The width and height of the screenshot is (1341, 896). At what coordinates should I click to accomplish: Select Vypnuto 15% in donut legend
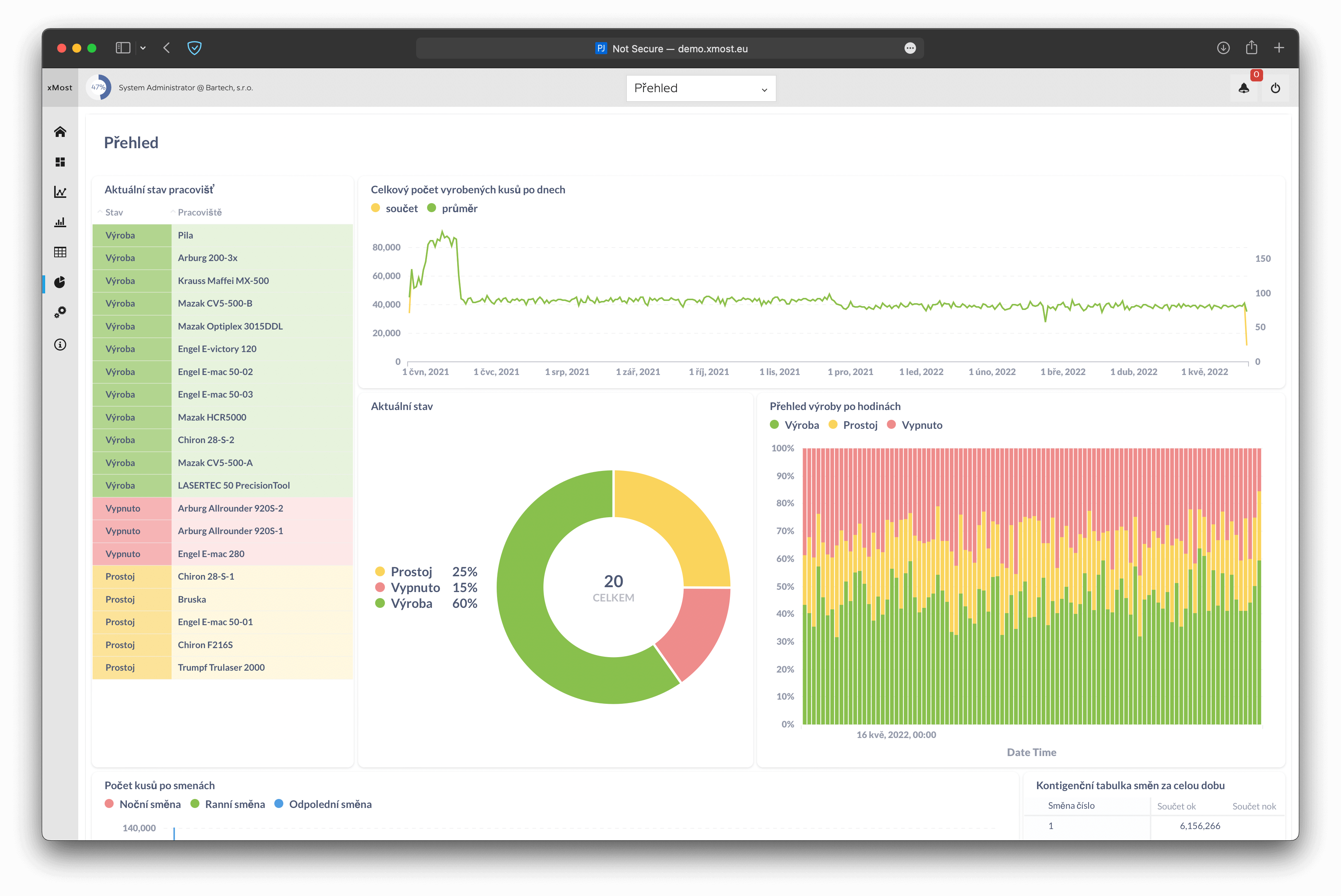426,588
